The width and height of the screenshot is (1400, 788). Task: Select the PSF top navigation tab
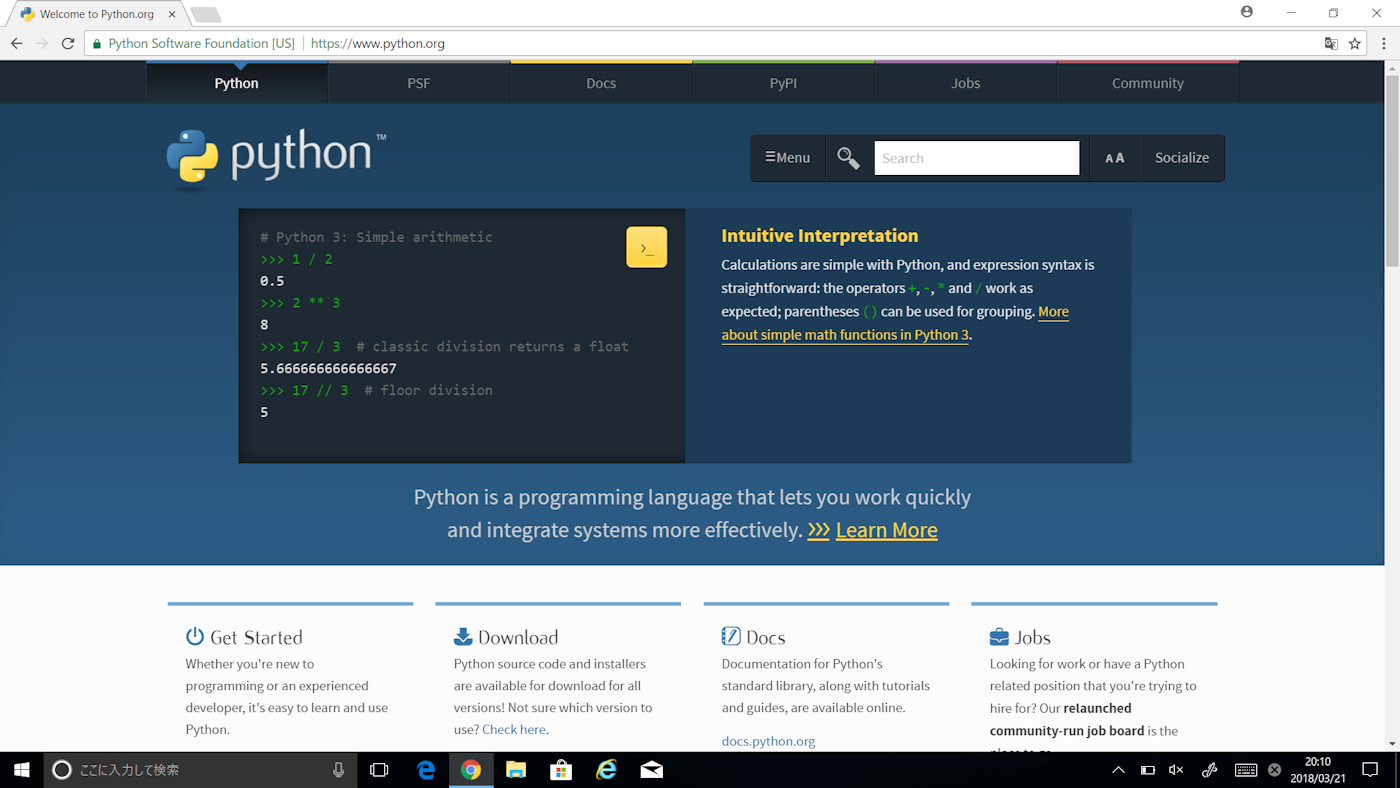click(x=419, y=83)
